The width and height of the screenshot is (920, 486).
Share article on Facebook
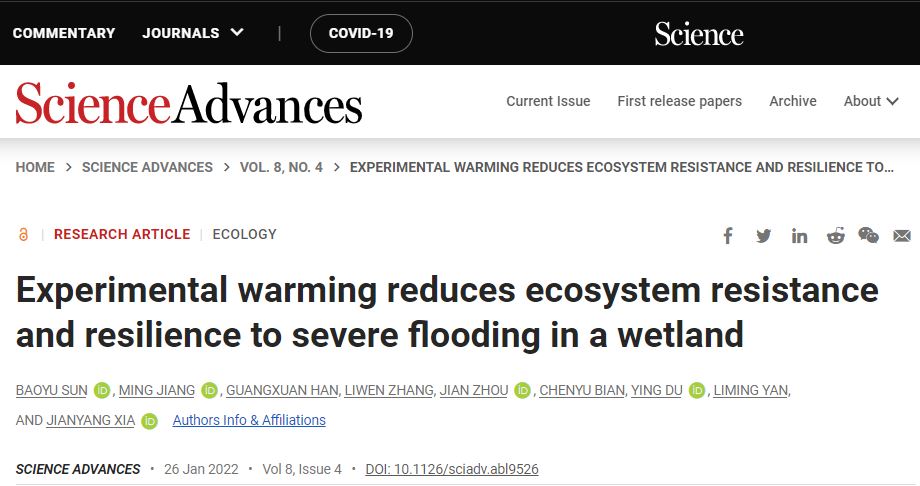click(728, 236)
